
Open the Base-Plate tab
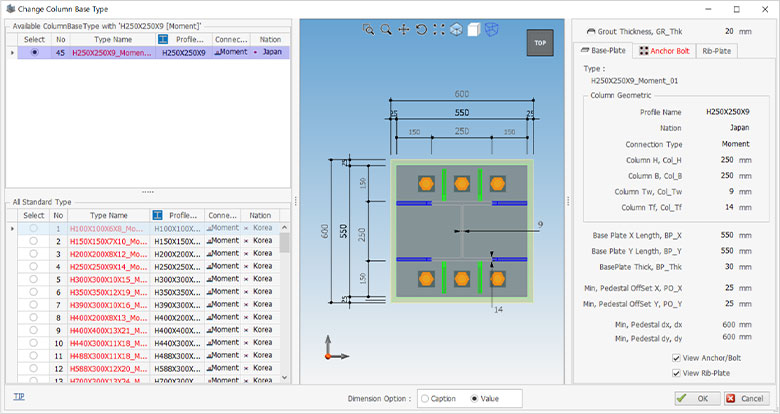click(603, 51)
